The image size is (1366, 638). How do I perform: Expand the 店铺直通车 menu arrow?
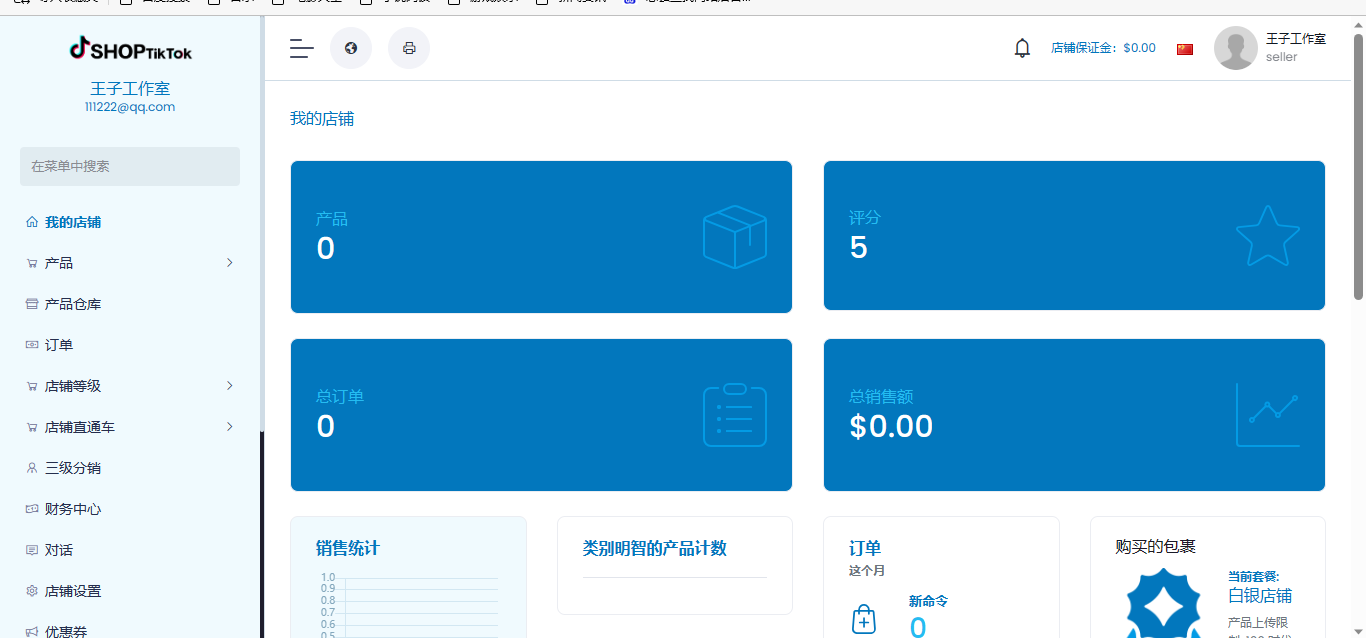[x=229, y=427]
